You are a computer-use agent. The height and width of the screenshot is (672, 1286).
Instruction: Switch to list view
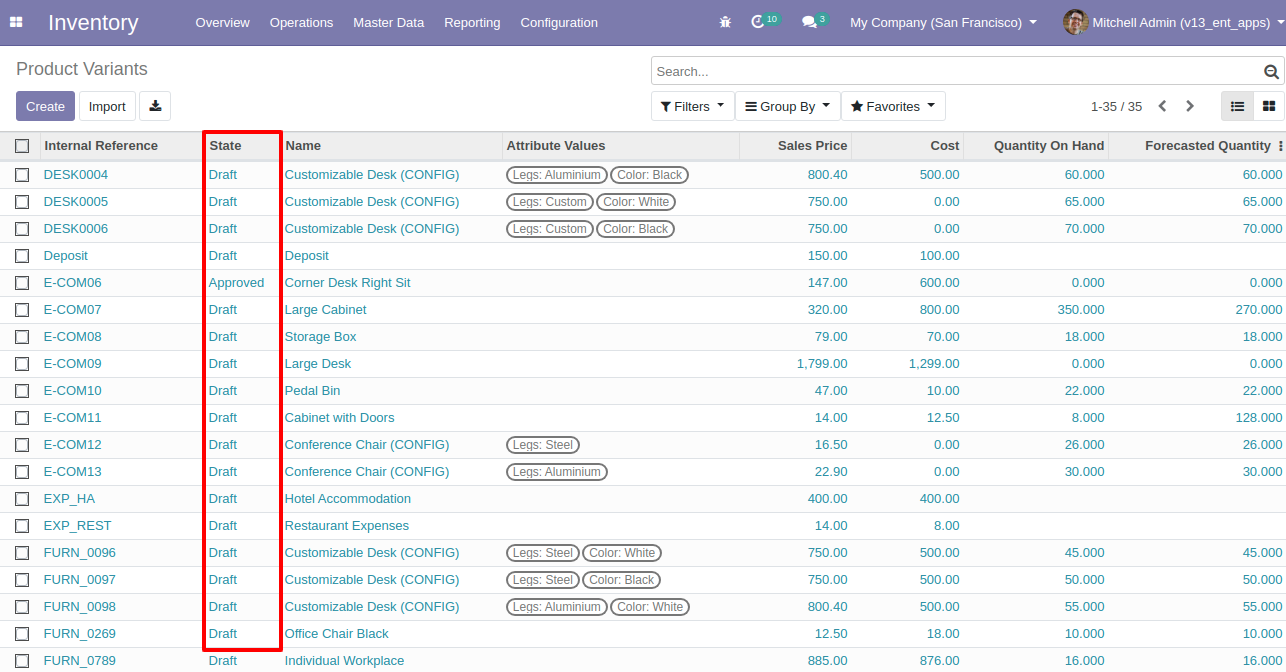pos(1237,106)
